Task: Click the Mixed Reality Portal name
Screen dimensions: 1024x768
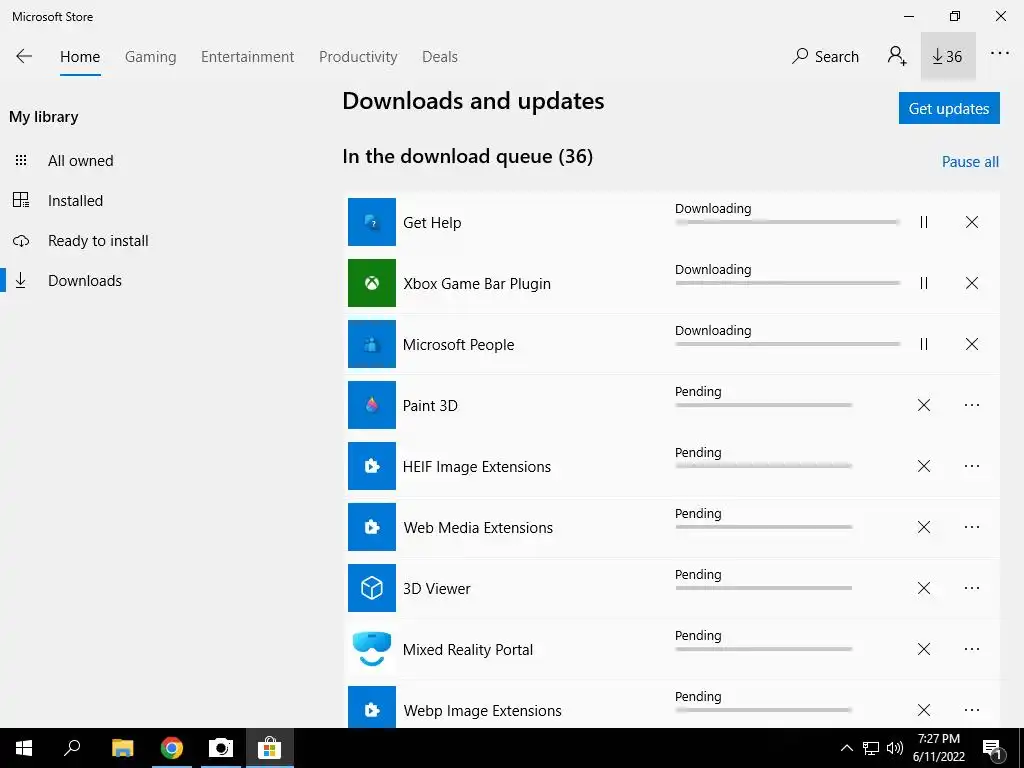Action: point(468,650)
